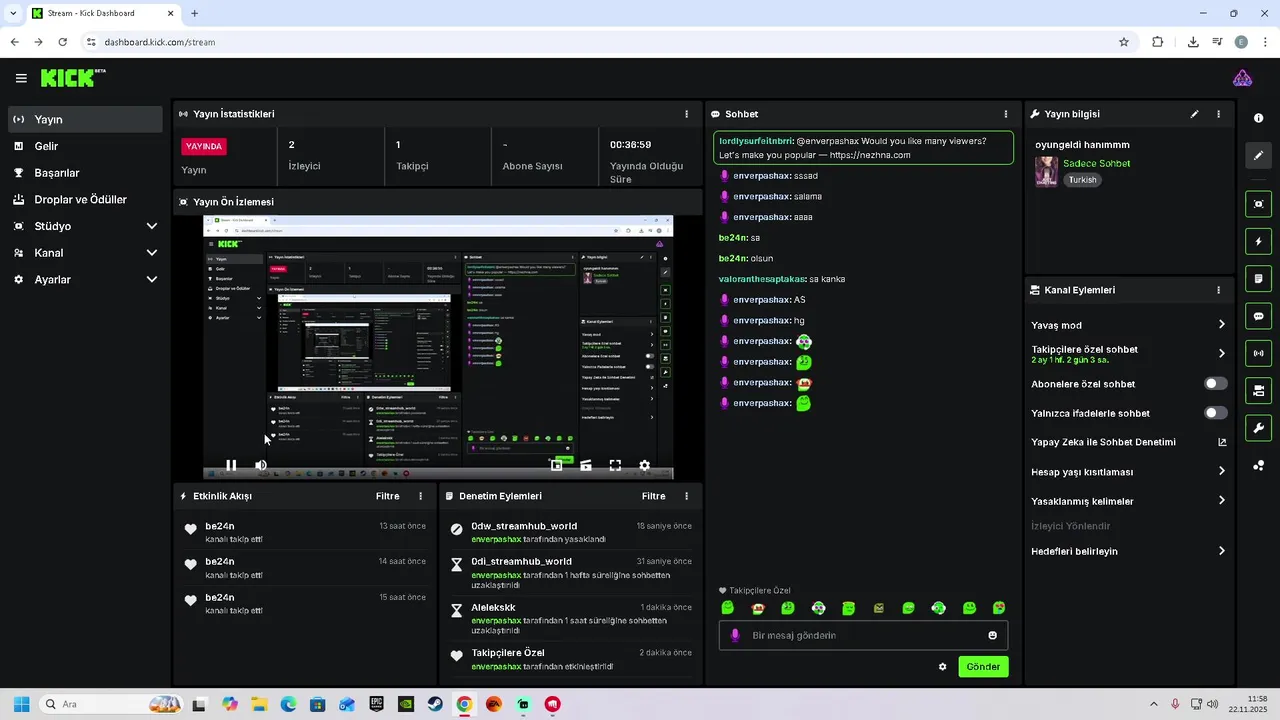The image size is (1280, 720).
Task: Click Aleiekskk in moderation log
Action: click(x=493, y=607)
